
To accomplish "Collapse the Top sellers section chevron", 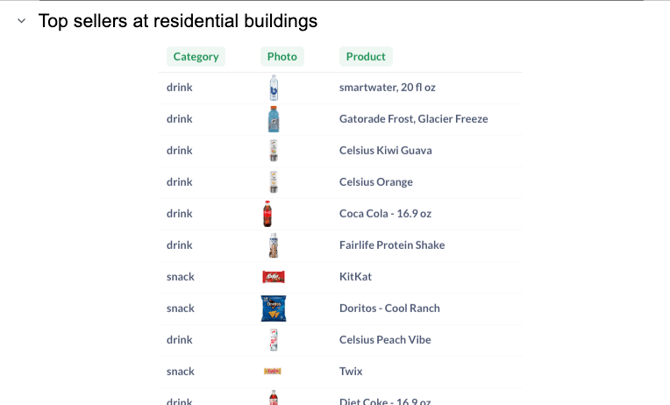I will coord(21,21).
